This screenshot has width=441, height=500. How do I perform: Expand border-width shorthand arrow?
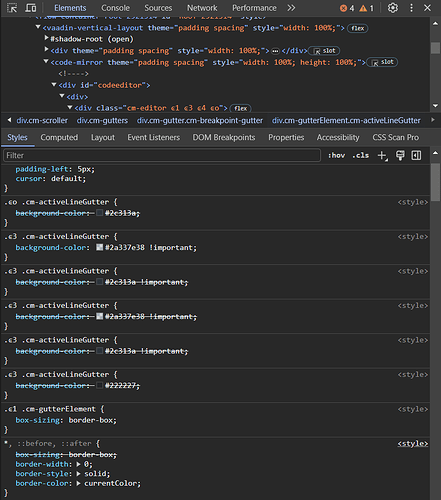click(78, 464)
